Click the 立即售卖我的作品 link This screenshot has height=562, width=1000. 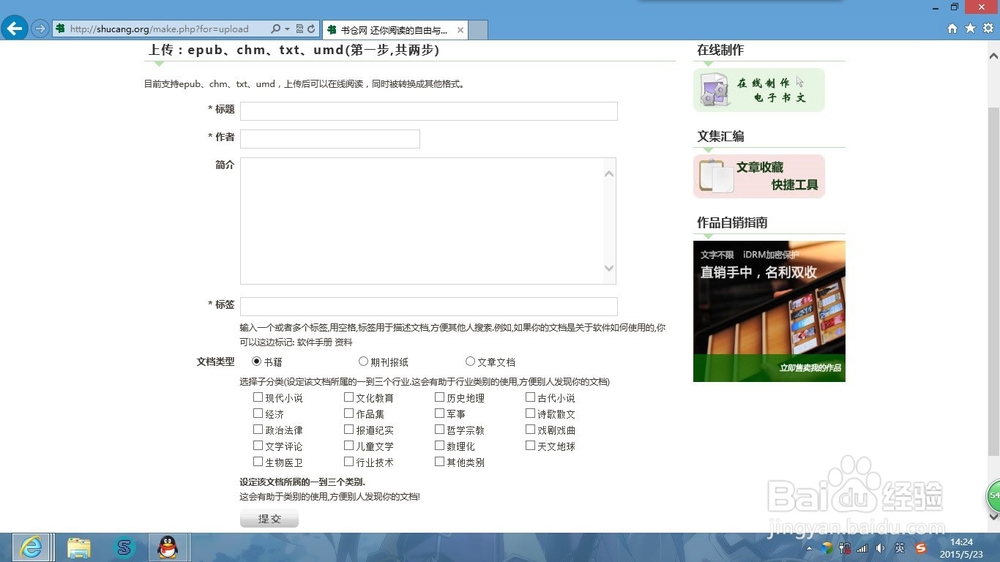click(810, 368)
